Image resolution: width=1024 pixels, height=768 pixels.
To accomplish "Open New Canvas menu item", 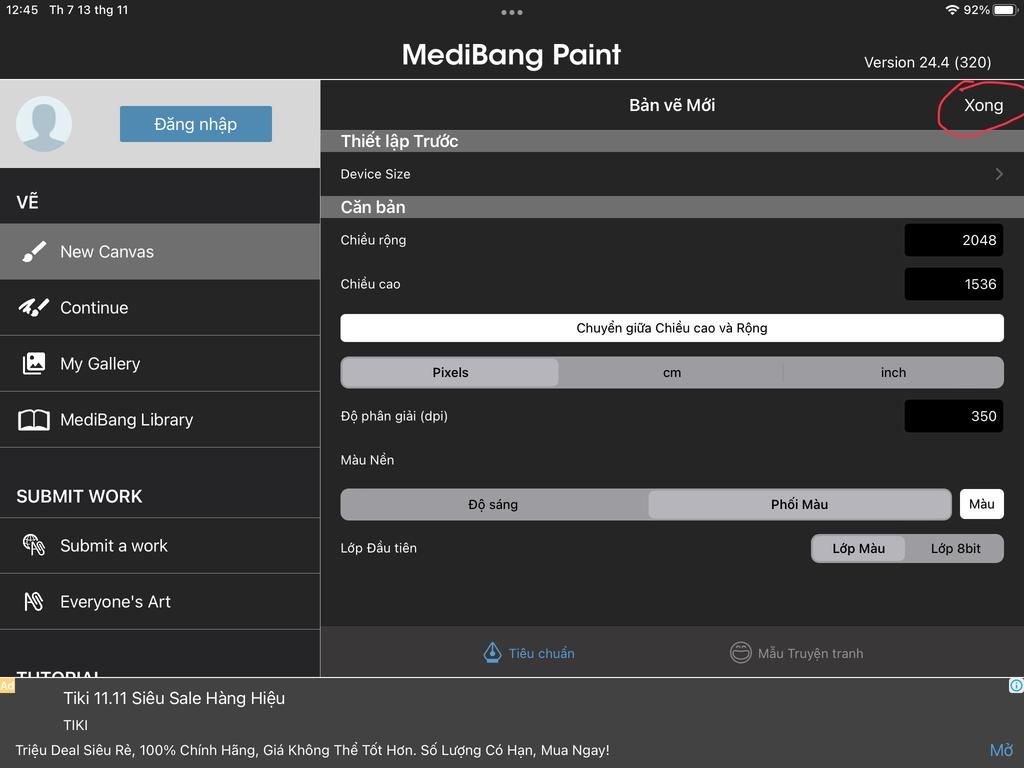I will (160, 251).
